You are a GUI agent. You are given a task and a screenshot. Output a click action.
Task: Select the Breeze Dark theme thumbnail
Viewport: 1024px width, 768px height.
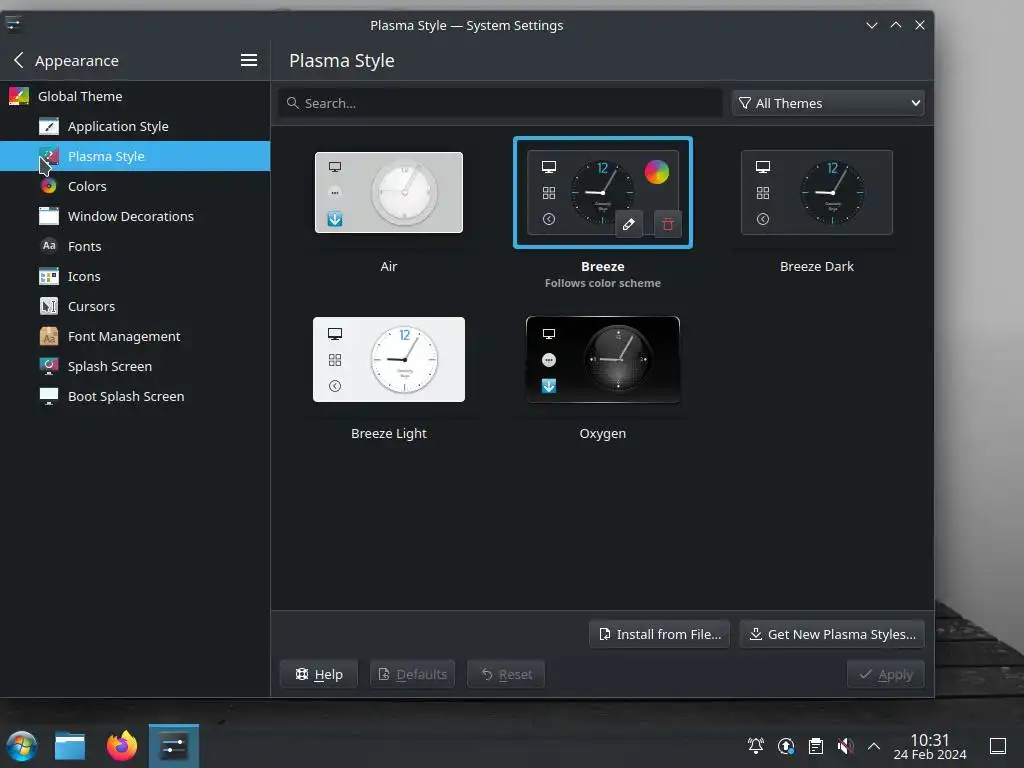[816, 193]
